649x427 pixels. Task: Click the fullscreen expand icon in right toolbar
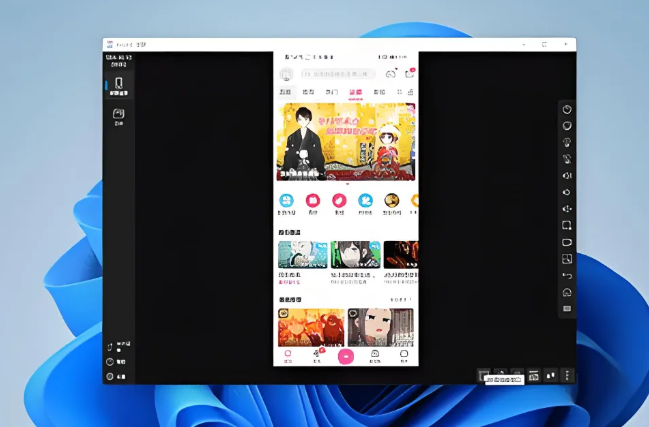[567, 259]
